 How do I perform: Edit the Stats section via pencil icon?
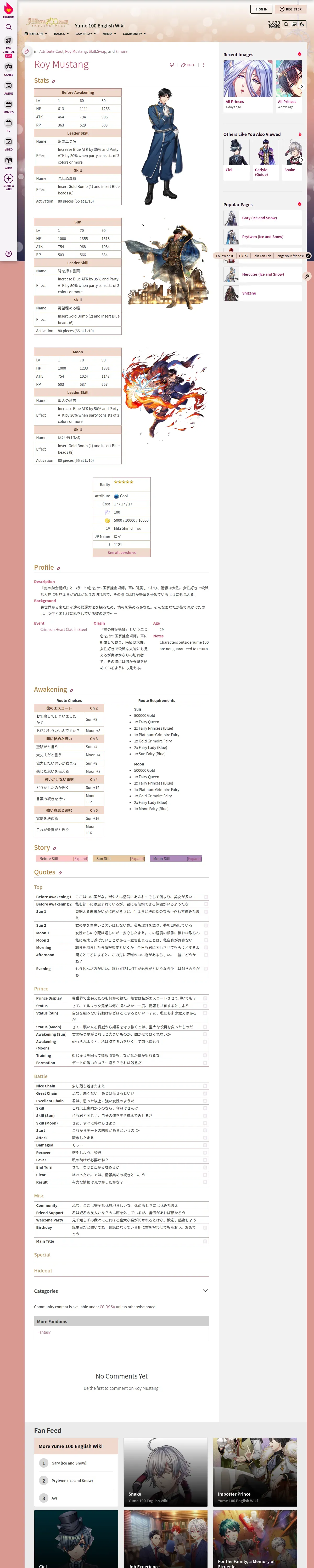point(54,81)
